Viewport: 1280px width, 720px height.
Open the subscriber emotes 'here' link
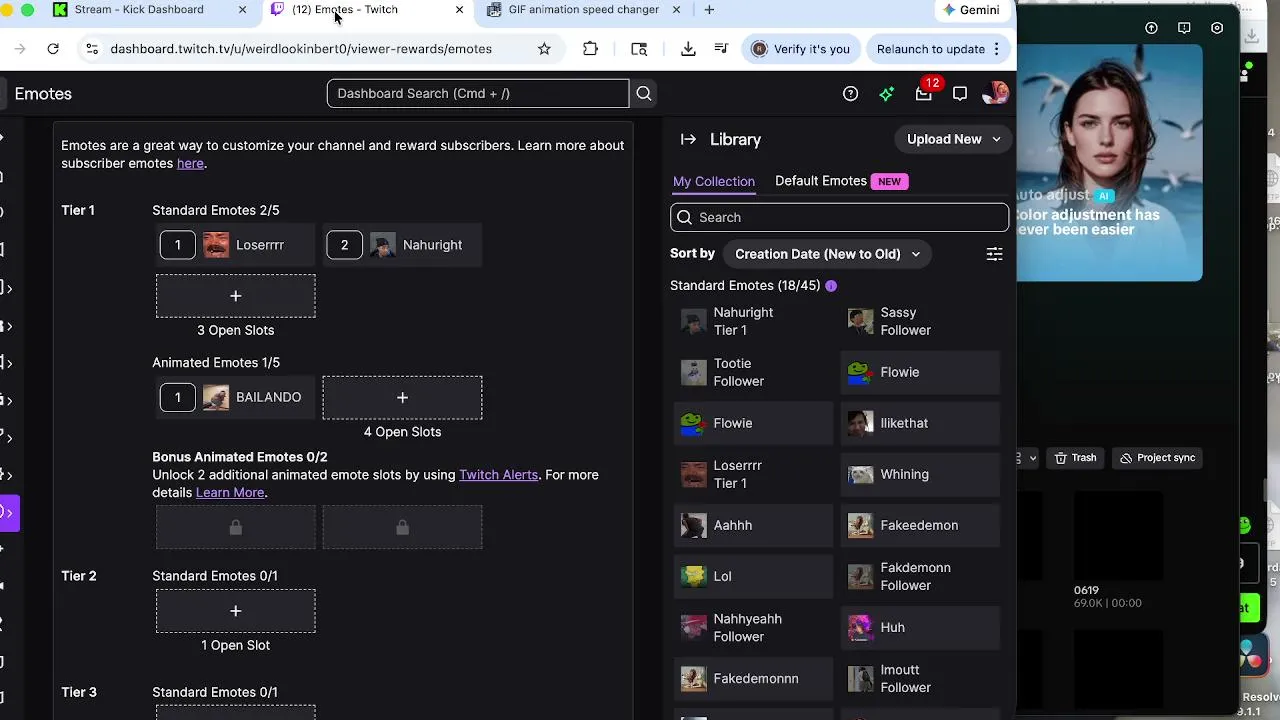point(190,164)
